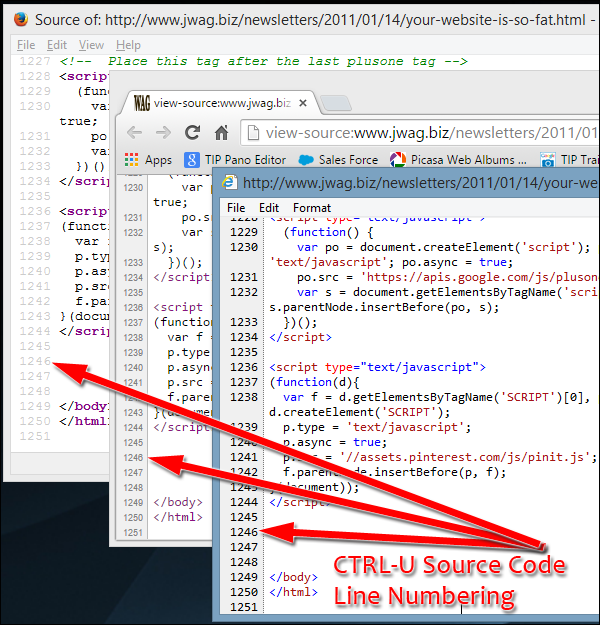
Task: Click the Firefox source window title bar text
Action: 315,20
